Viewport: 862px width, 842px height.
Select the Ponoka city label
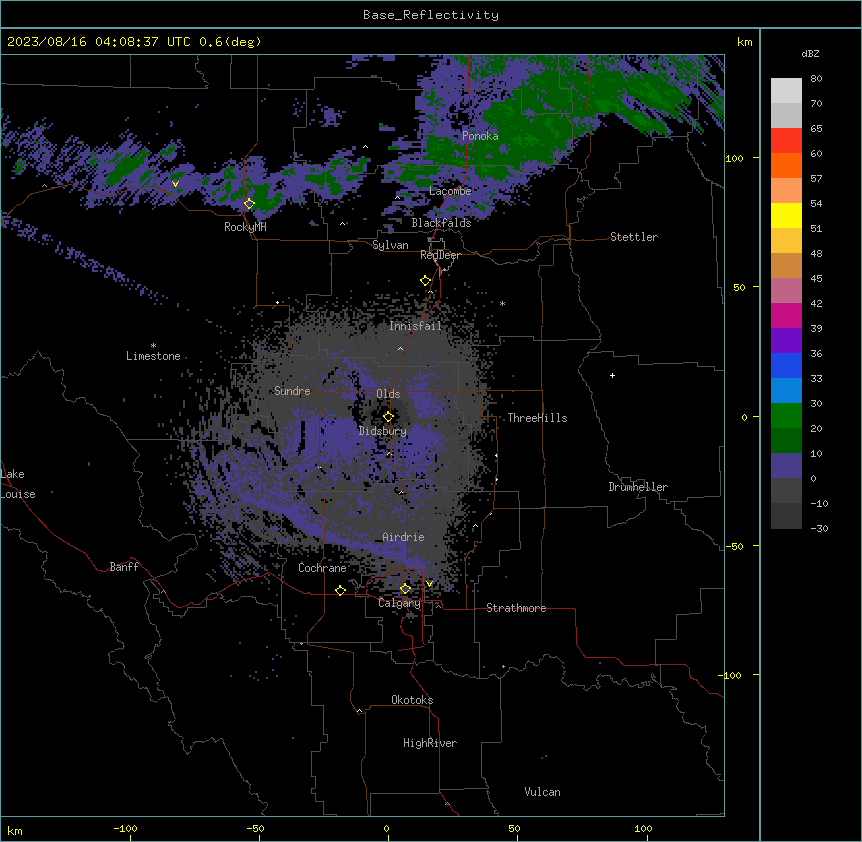pyautogui.click(x=480, y=136)
